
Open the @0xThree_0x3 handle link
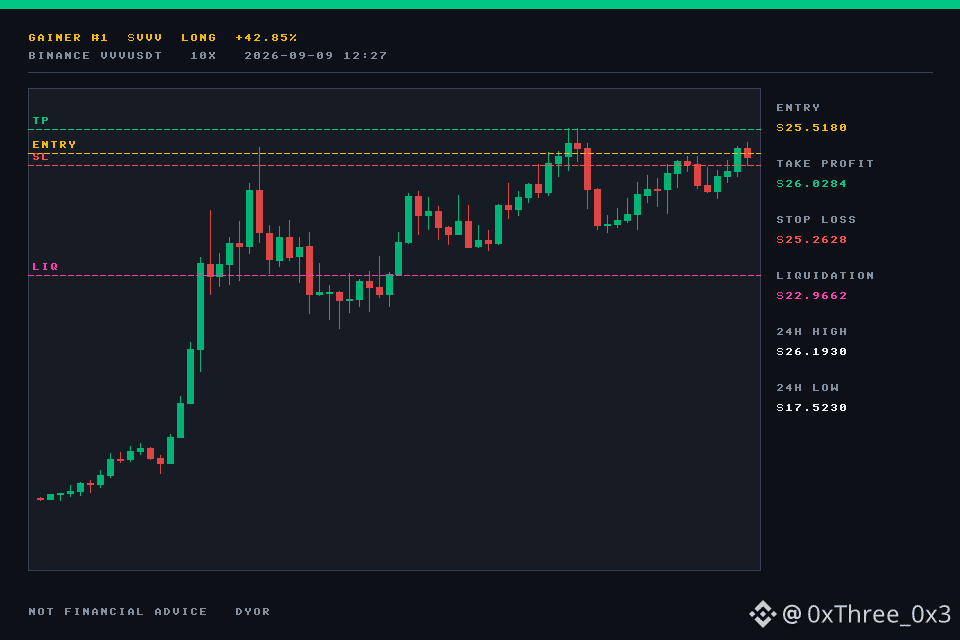click(866, 614)
